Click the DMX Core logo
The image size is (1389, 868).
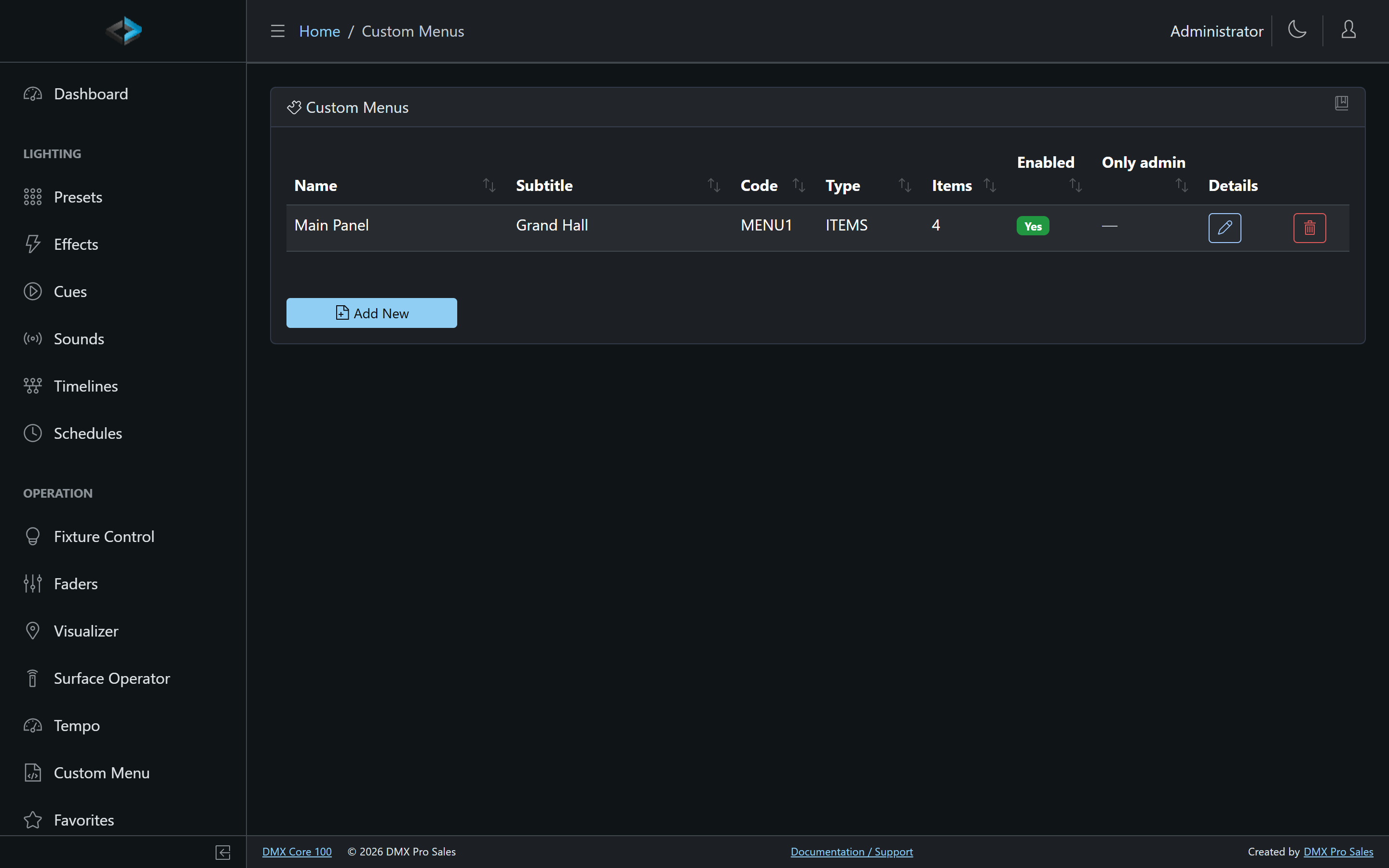[123, 30]
